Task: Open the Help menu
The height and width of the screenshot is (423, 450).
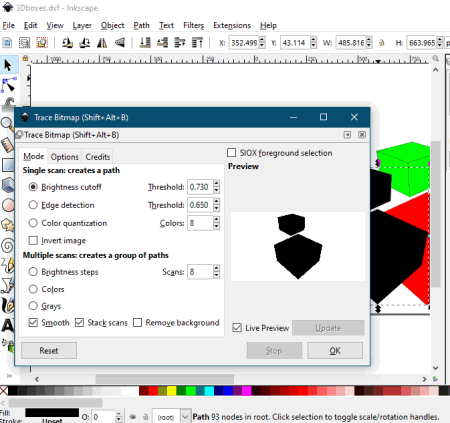Action: tap(268, 25)
